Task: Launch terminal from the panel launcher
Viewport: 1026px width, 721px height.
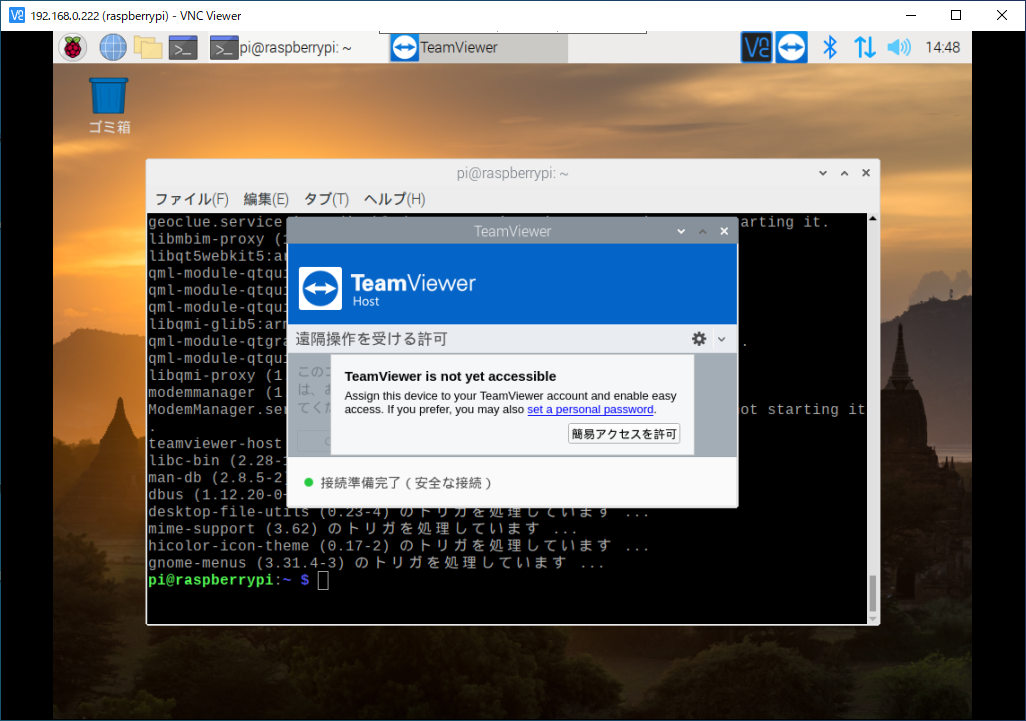Action: pos(183,48)
